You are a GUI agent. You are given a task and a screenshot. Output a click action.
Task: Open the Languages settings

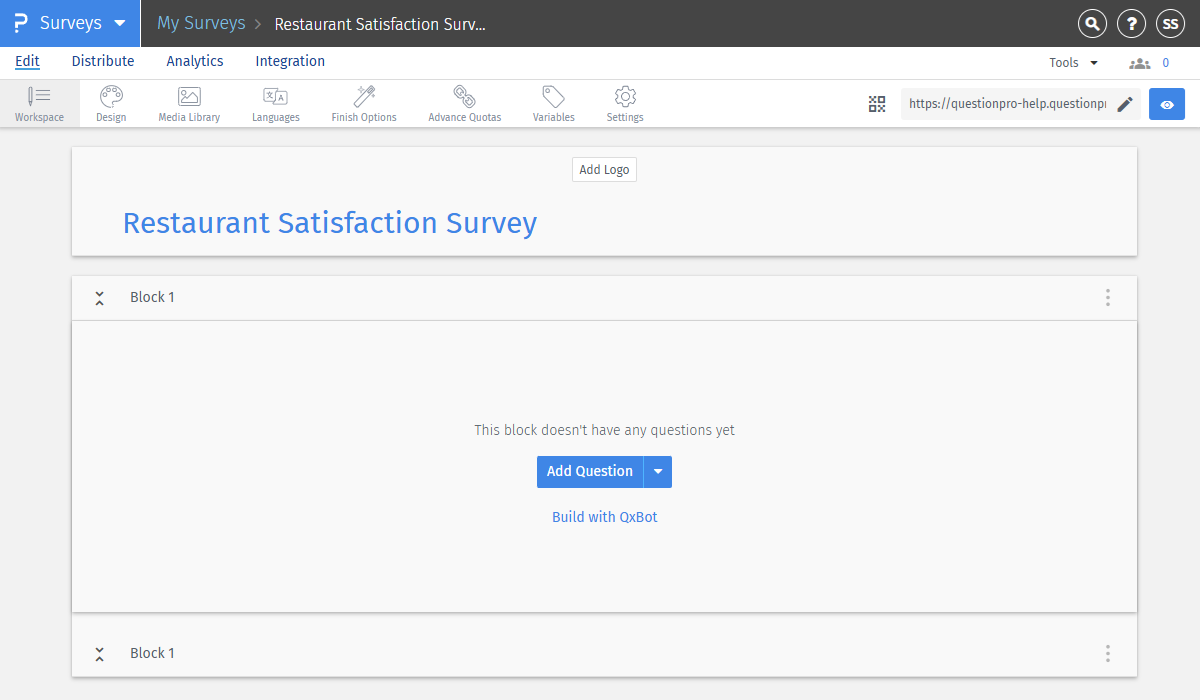[275, 103]
